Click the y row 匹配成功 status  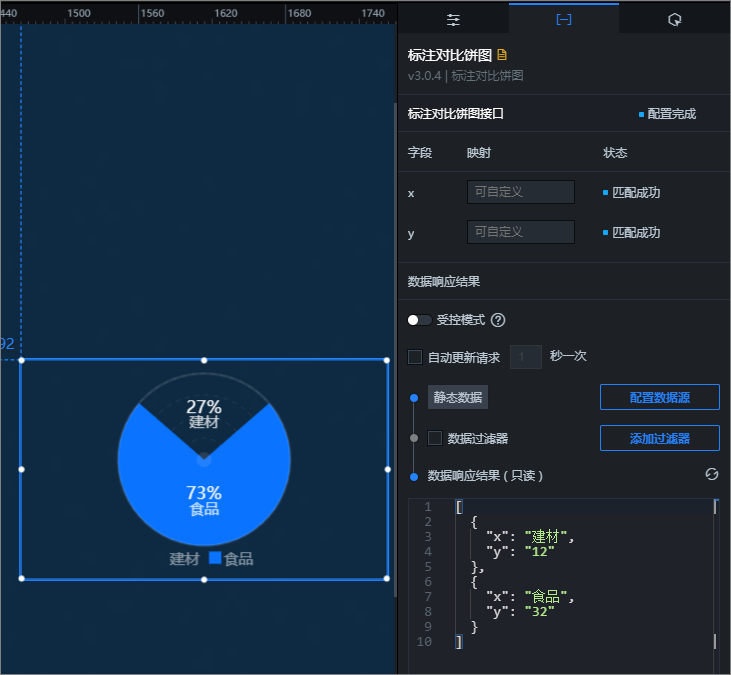point(636,233)
